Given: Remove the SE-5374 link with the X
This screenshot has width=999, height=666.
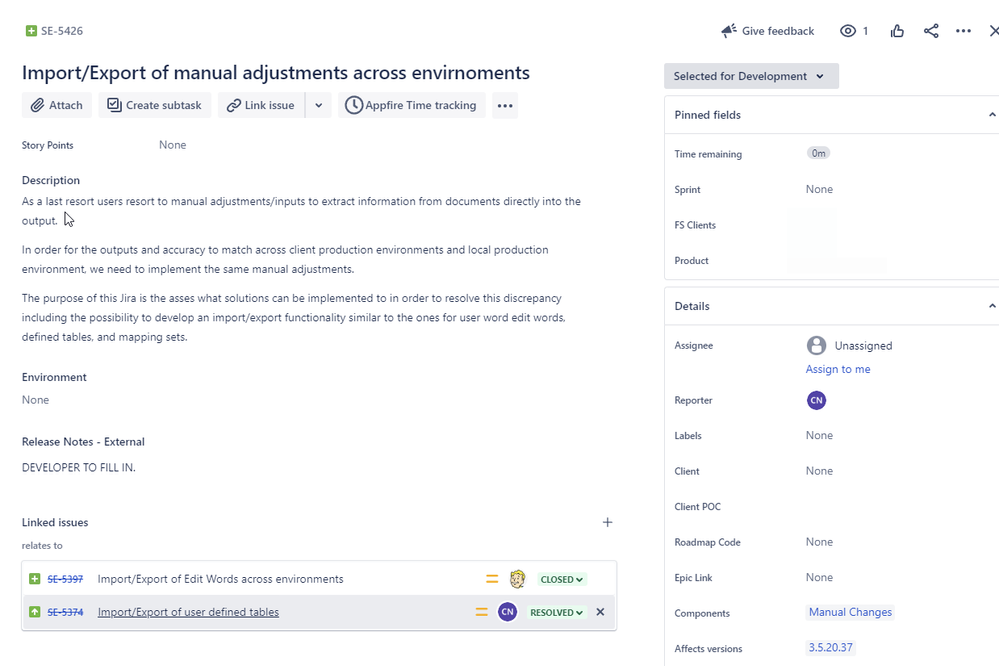Looking at the screenshot, I should pos(600,612).
